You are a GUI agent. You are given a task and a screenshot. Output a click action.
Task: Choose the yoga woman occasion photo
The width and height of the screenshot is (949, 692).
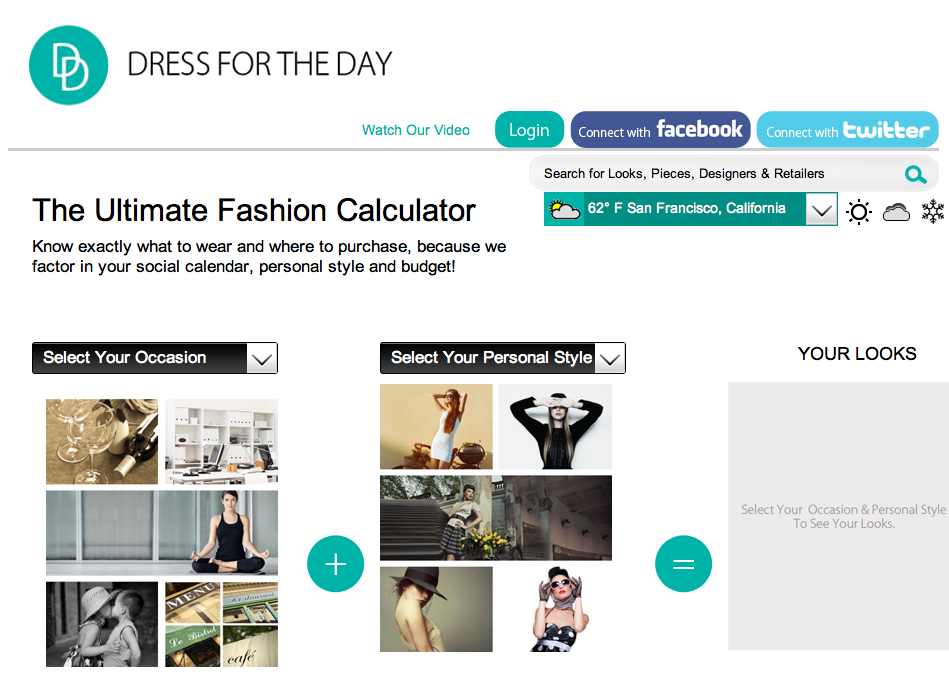162,532
